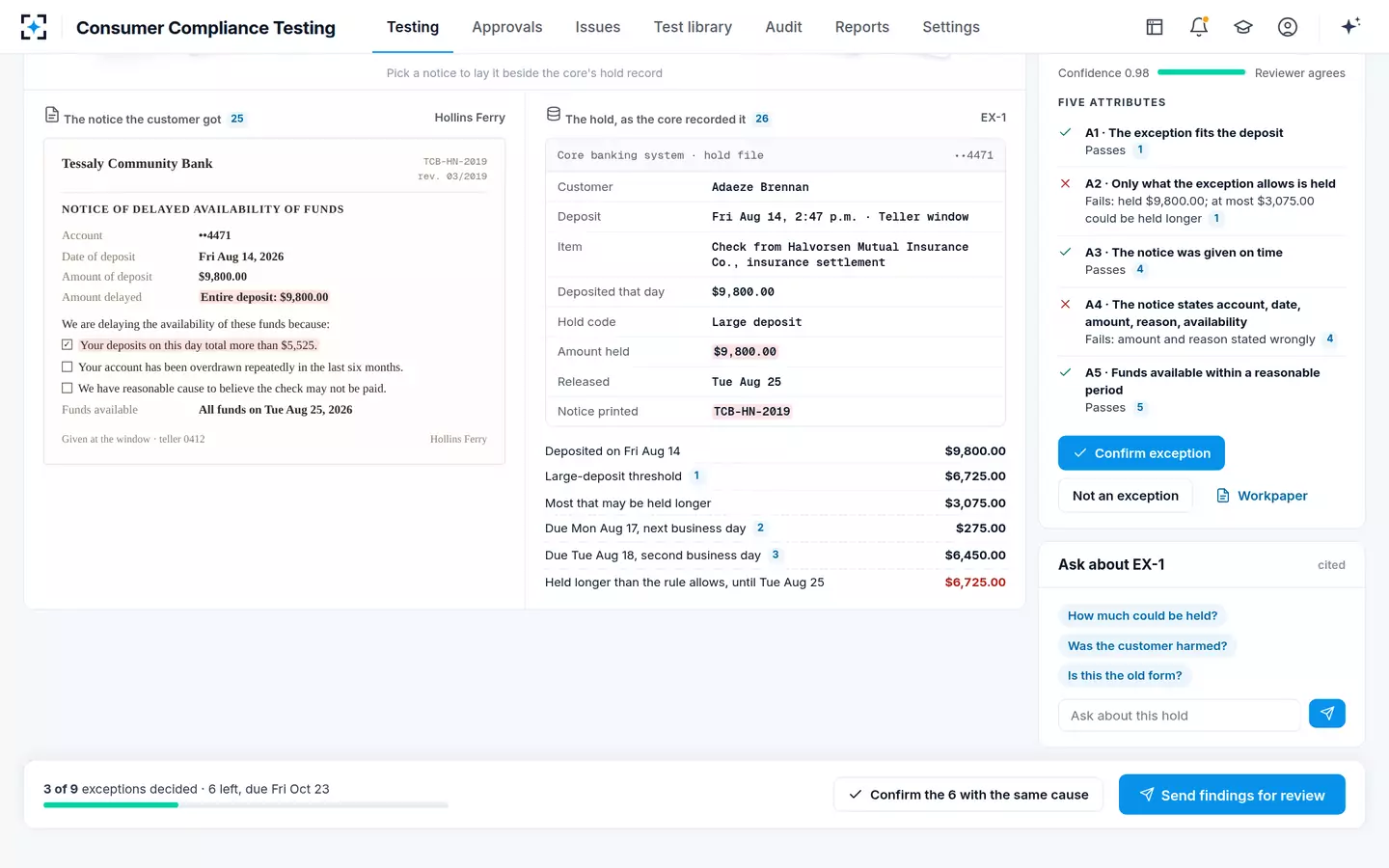Click the database icon beside the hold heading
The width and height of the screenshot is (1389, 868).
554,114
